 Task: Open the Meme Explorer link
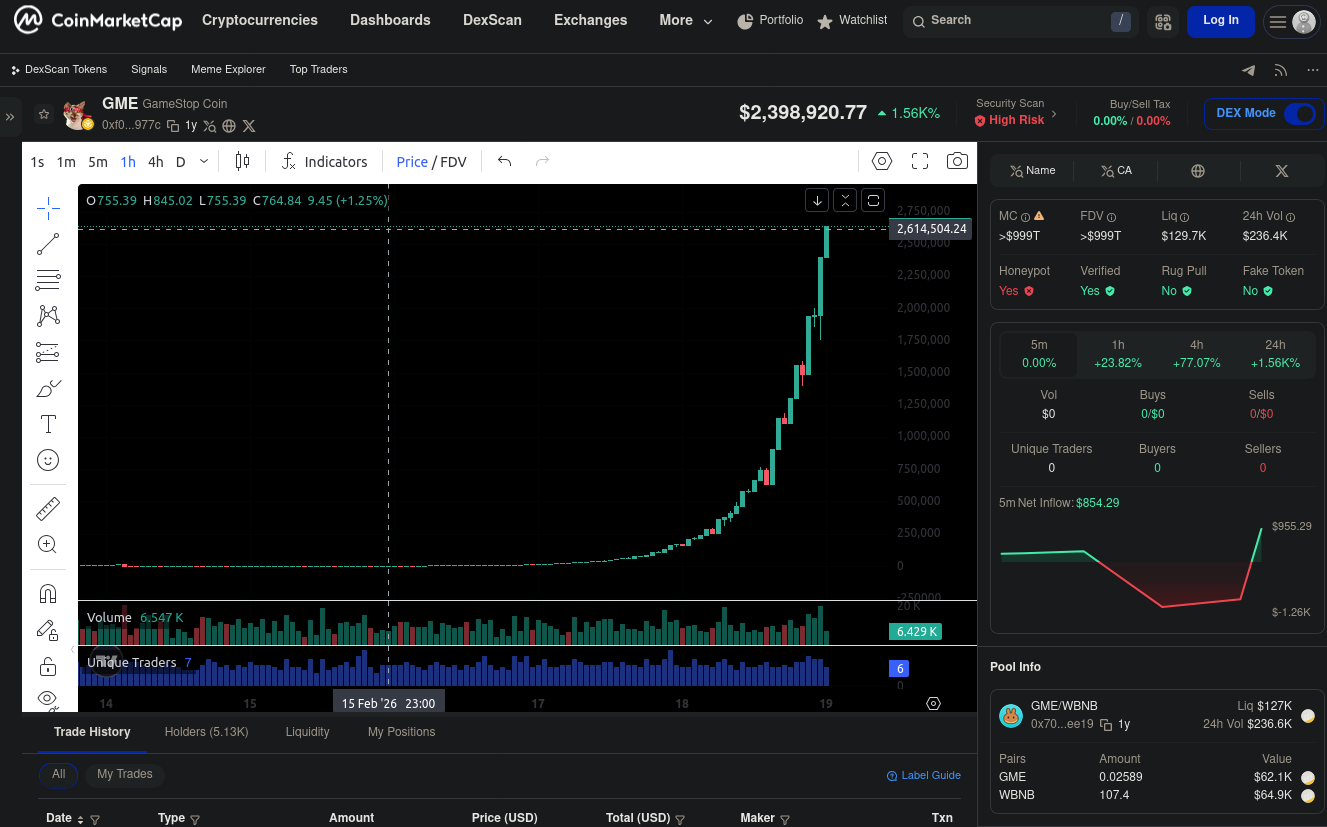(228, 70)
